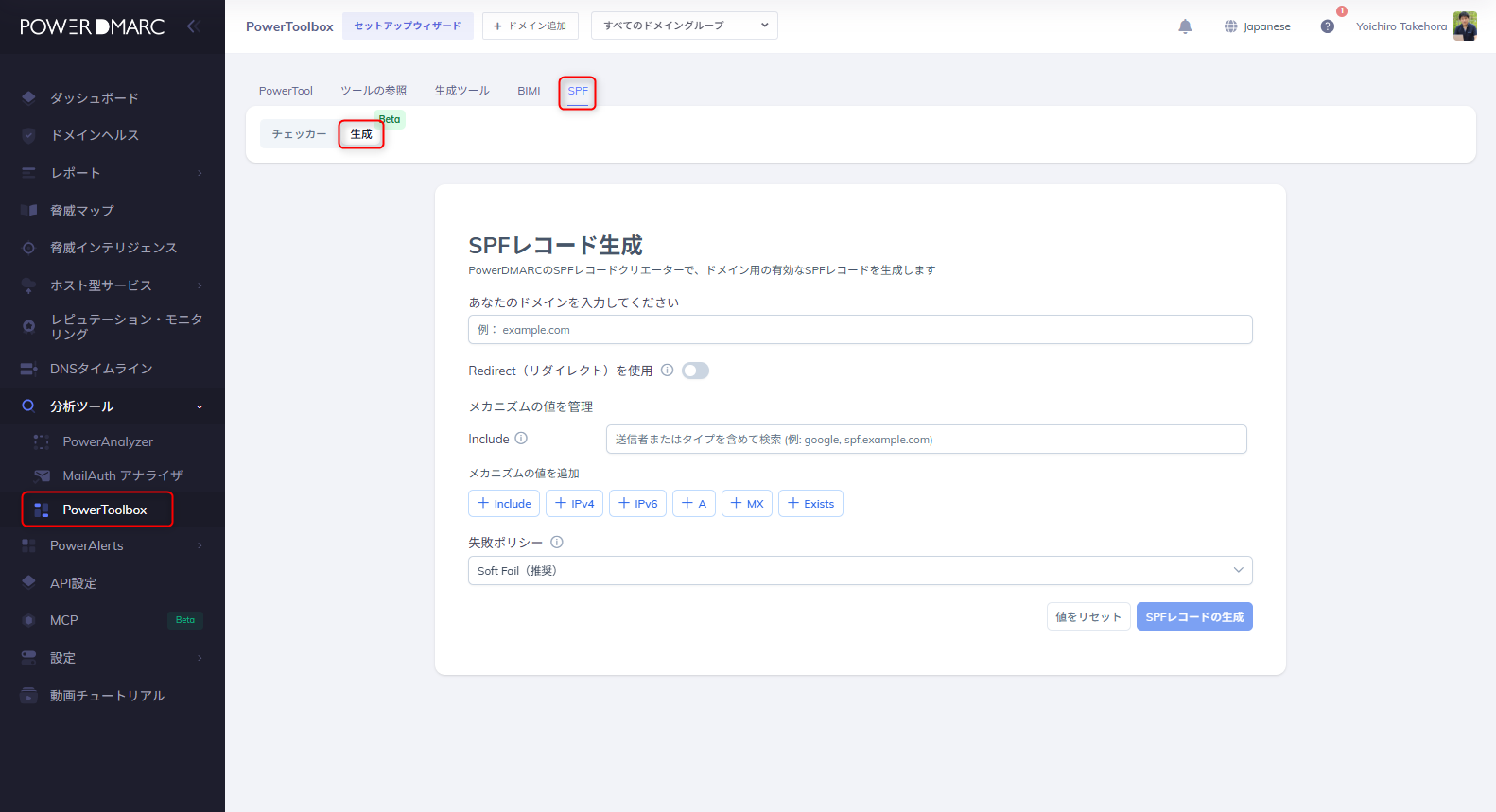Click the MCP sidebar icon
Image resolution: width=1496 pixels, height=812 pixels.
28,620
